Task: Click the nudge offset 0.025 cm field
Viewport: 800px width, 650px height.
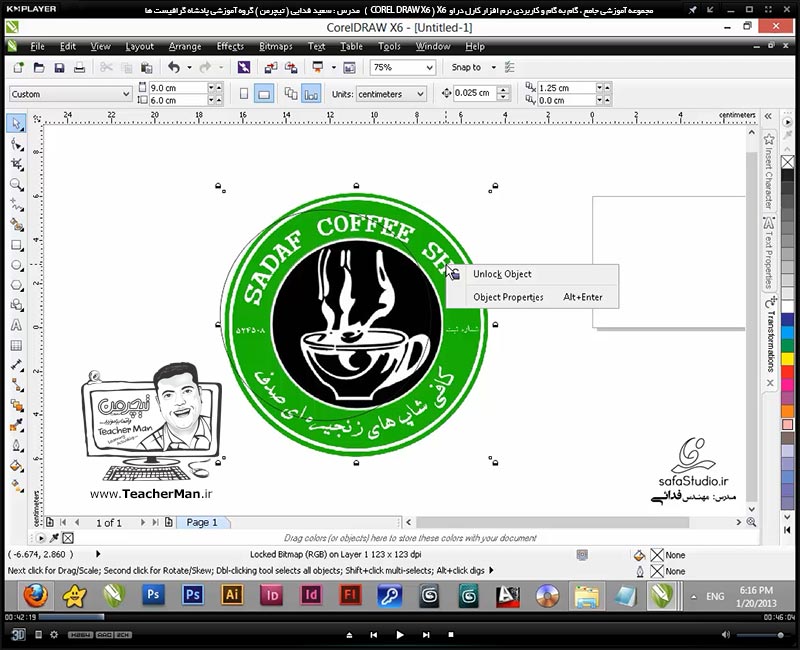Action: 474,93
